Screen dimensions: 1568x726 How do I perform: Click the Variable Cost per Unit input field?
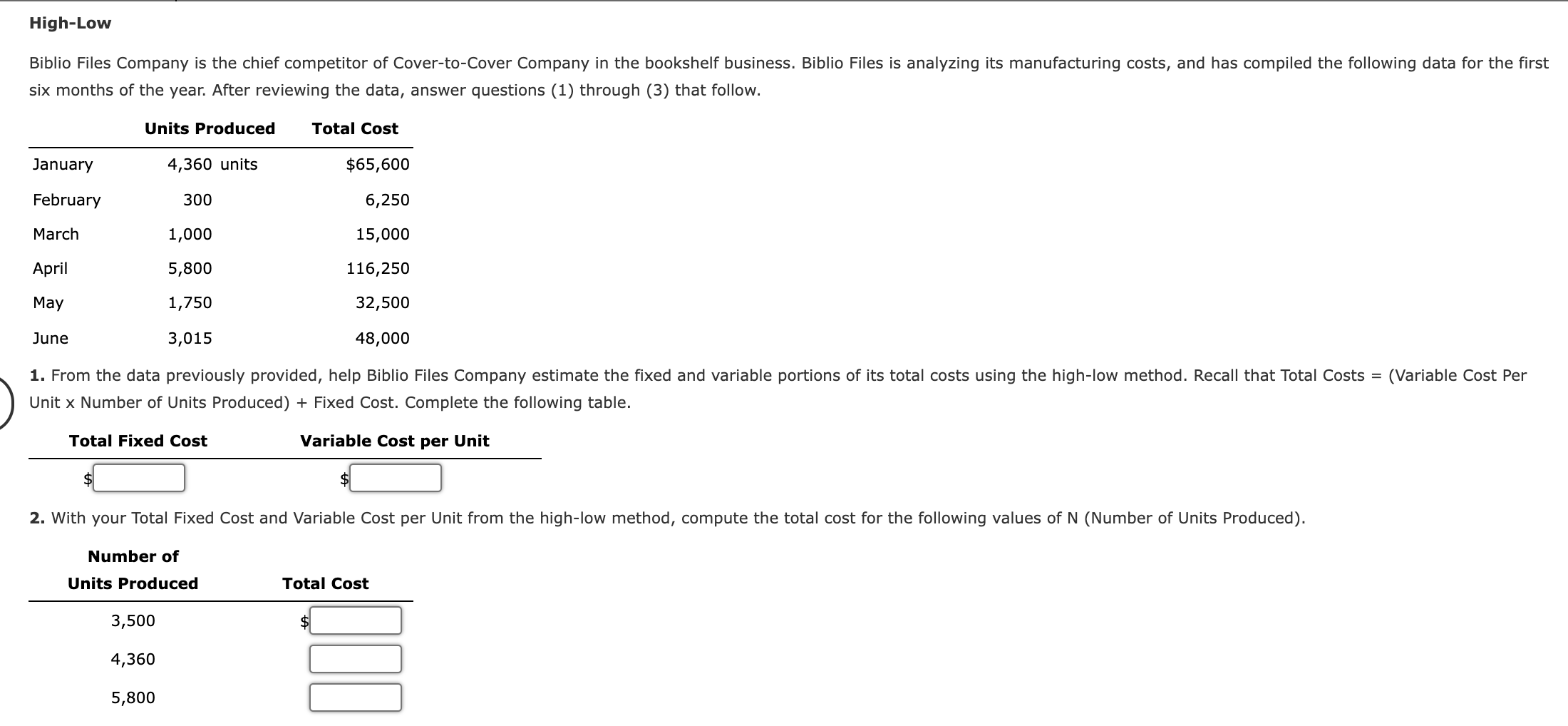pyautogui.click(x=396, y=477)
